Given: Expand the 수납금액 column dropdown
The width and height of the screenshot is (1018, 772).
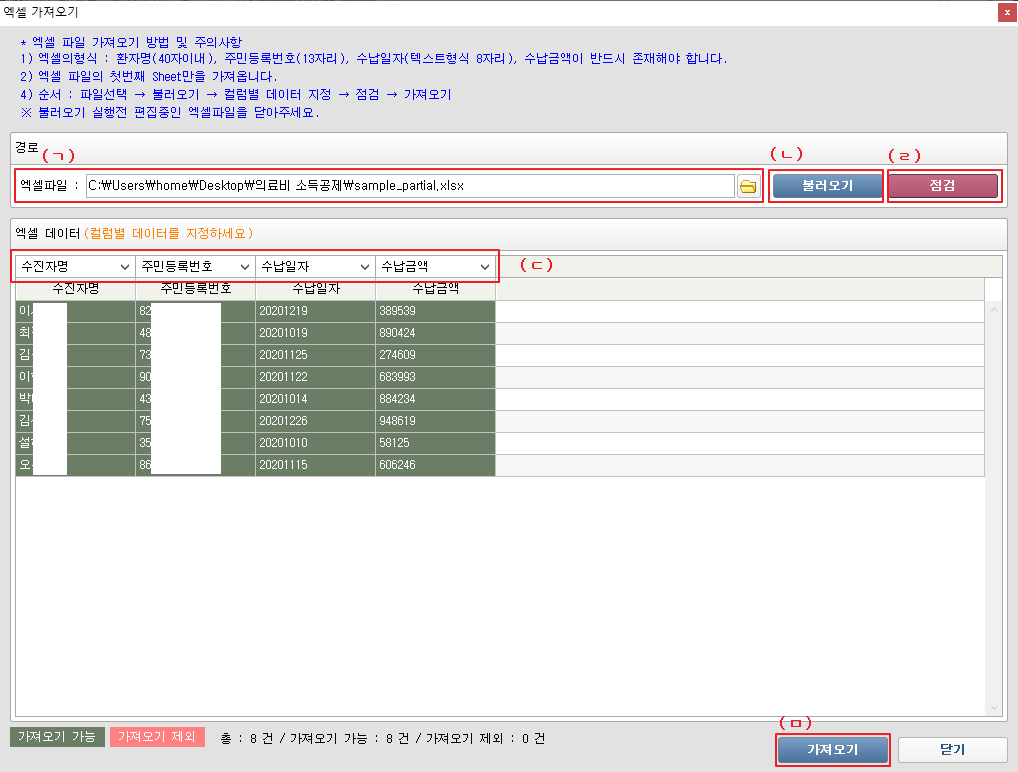Looking at the screenshot, I should tap(435, 267).
